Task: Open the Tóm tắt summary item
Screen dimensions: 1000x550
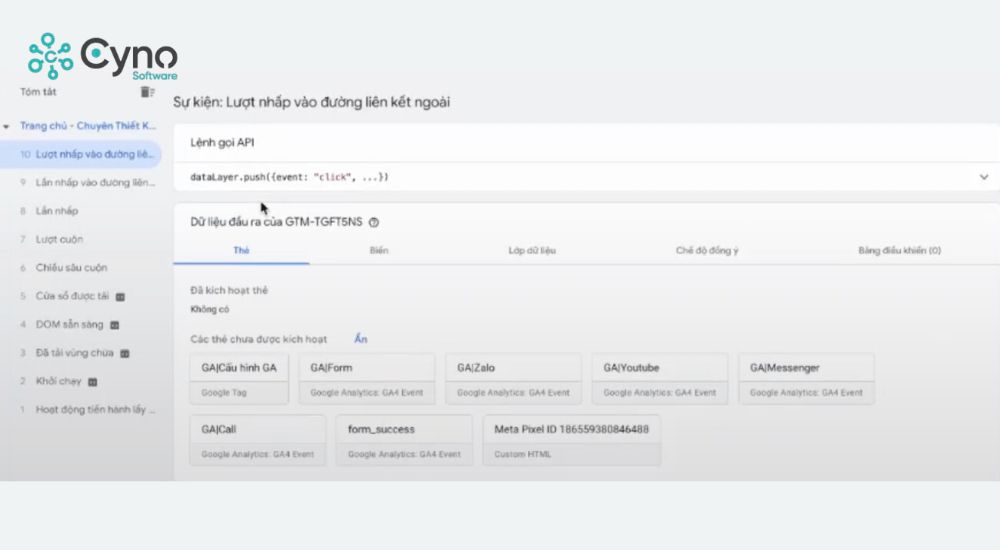Action: click(x=37, y=92)
